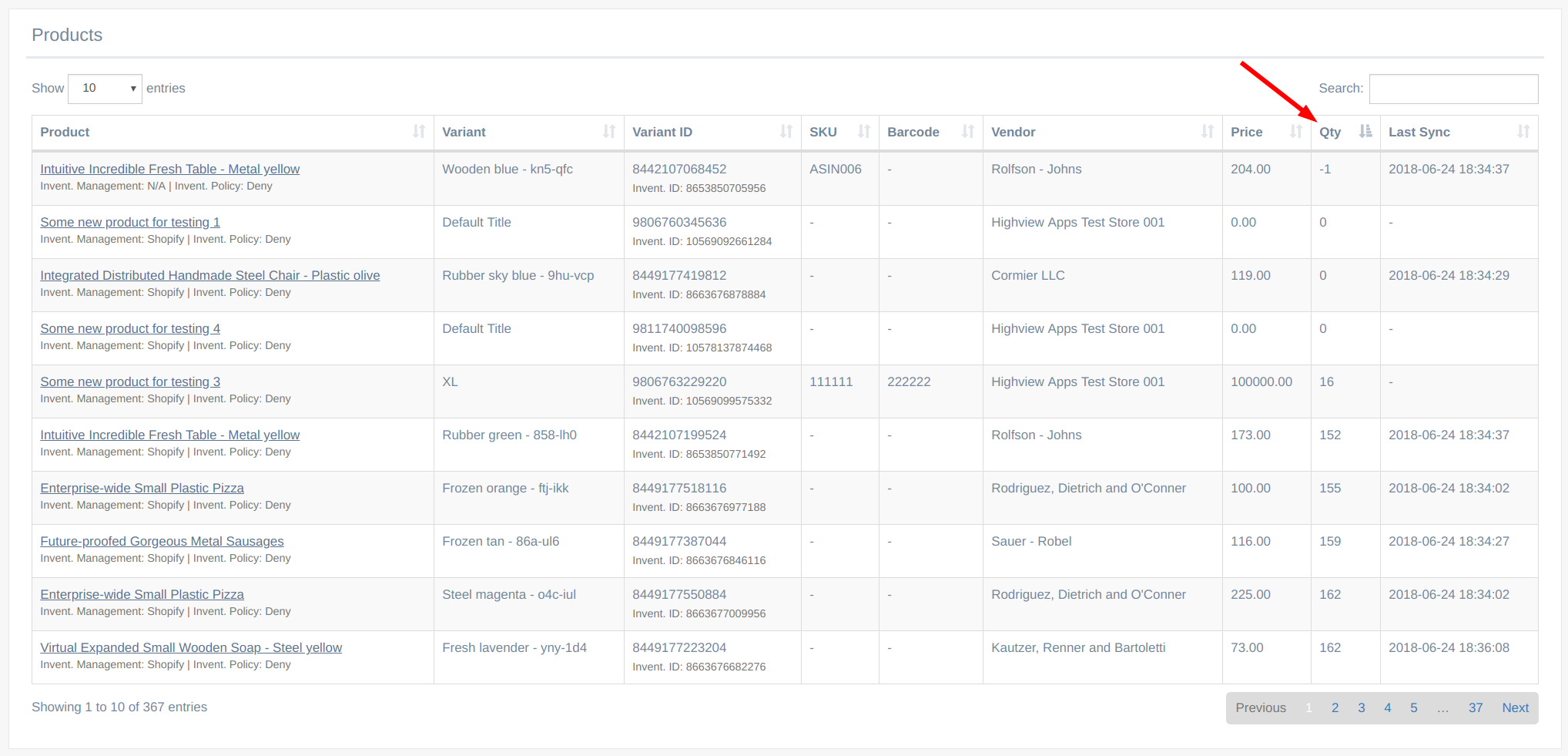
Task: Open Virtual Expanded Small Wooden Soap link
Action: pos(191,647)
